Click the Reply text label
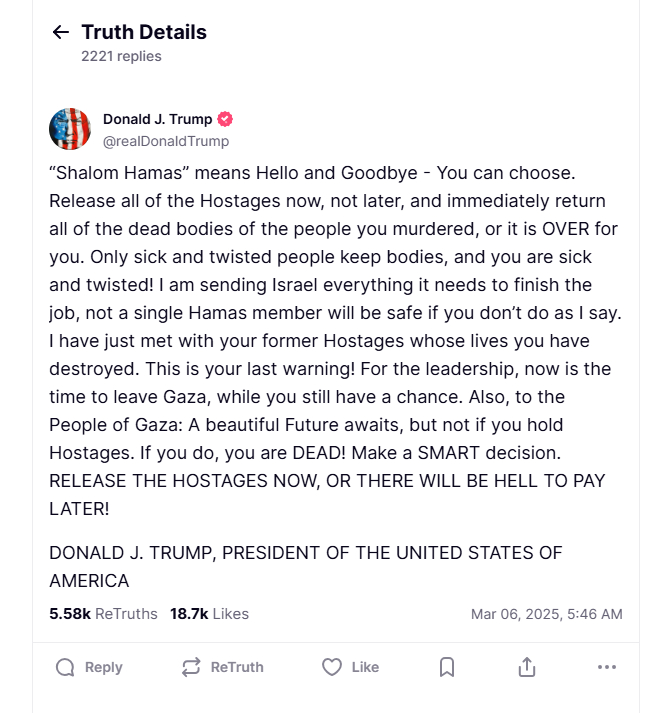This screenshot has width=656, height=713. point(104,667)
